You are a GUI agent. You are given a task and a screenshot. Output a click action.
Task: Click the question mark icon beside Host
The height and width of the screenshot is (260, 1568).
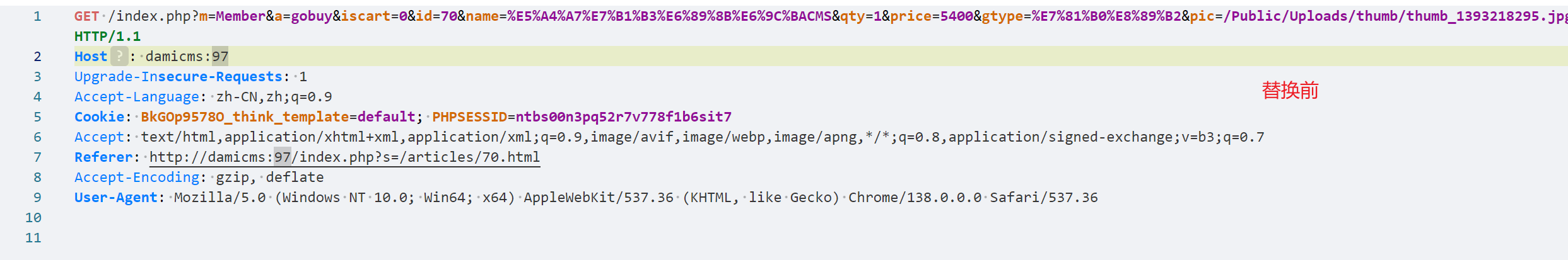[119, 57]
